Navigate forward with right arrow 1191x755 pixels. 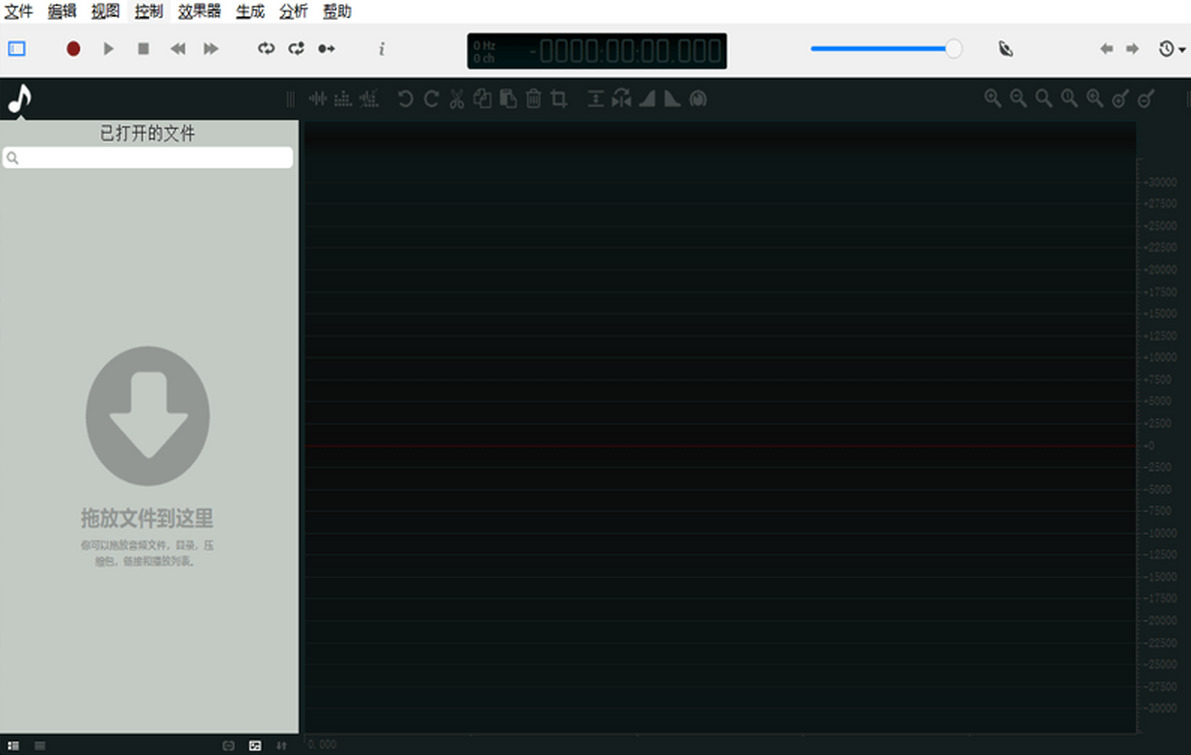1133,49
